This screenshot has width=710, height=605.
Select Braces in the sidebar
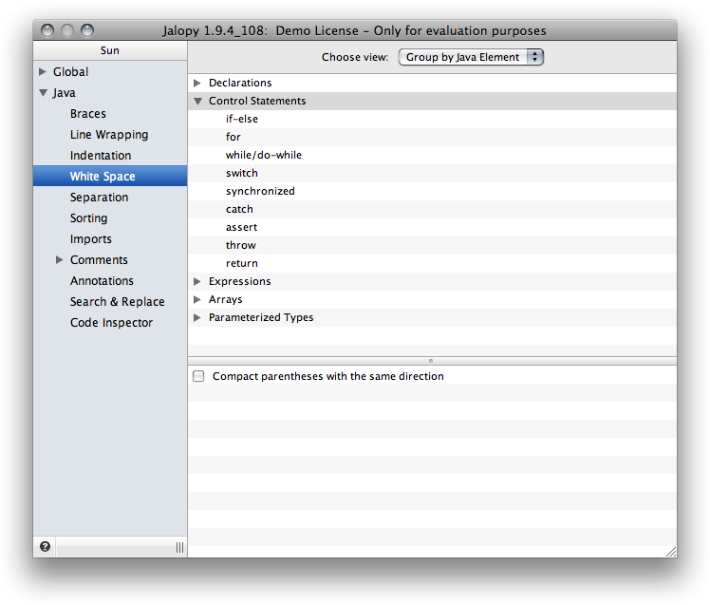88,114
